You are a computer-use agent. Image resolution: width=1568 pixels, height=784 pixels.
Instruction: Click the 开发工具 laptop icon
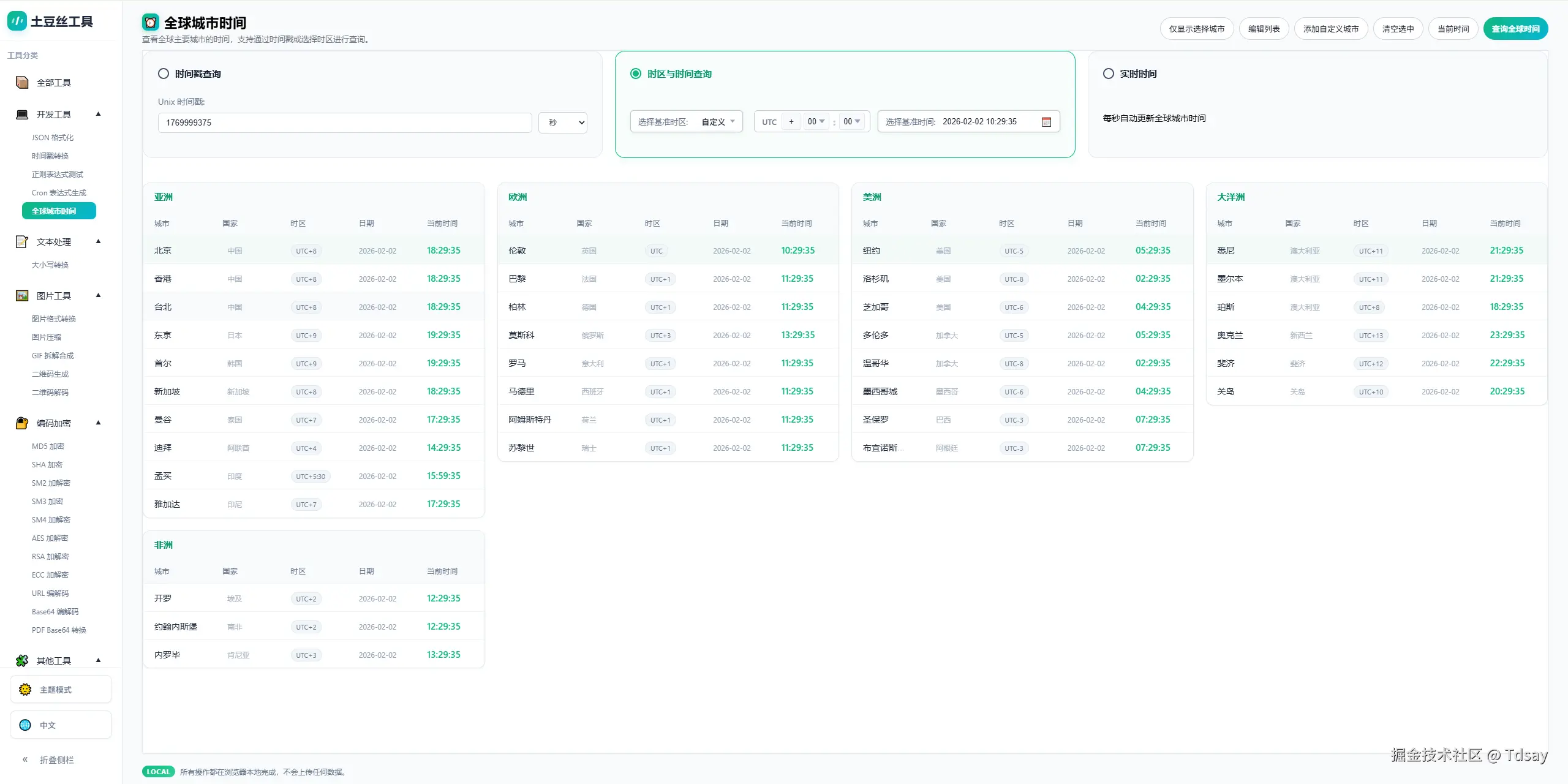tap(22, 115)
